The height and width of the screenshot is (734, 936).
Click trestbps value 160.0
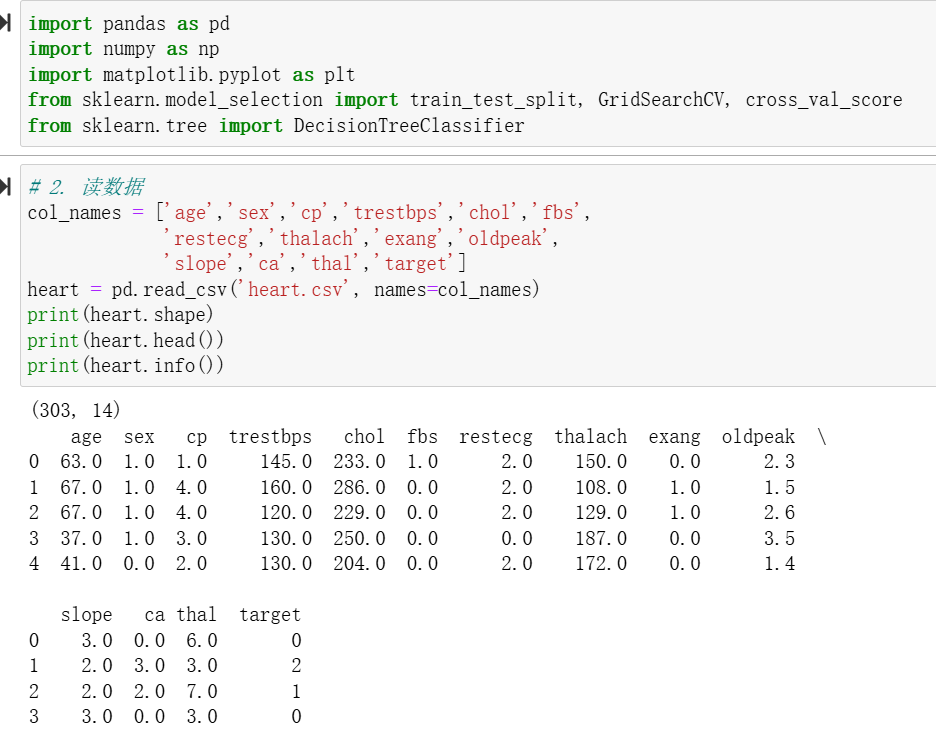tap(286, 488)
